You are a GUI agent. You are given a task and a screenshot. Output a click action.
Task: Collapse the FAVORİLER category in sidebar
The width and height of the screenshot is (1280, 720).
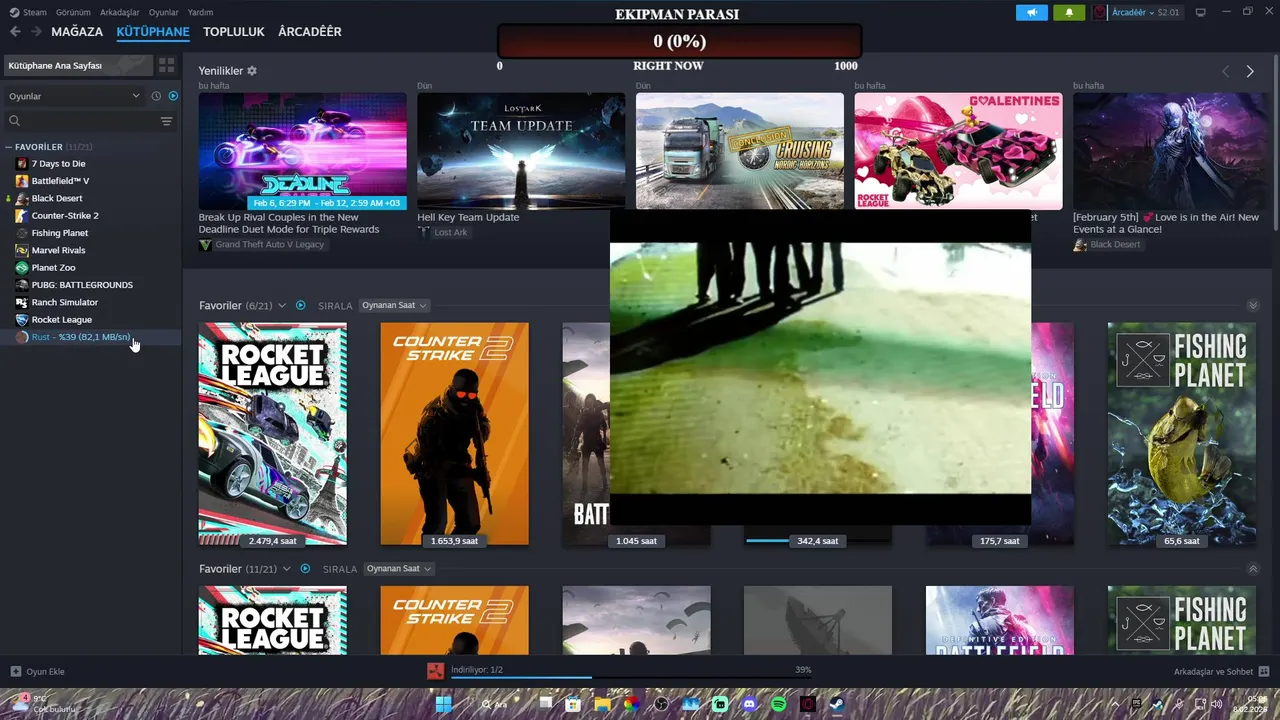9,147
